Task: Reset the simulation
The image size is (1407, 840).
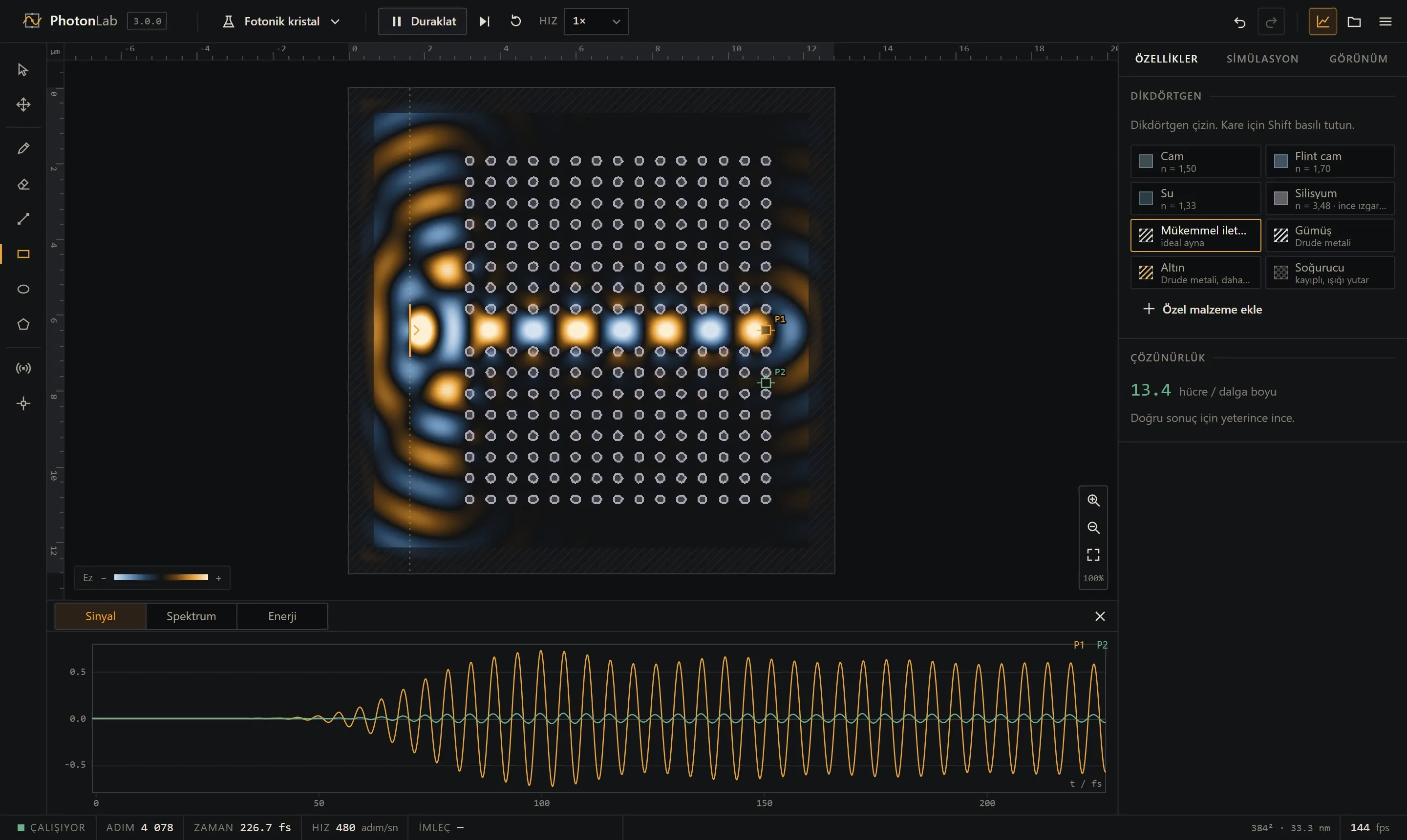Action: pyautogui.click(x=515, y=21)
